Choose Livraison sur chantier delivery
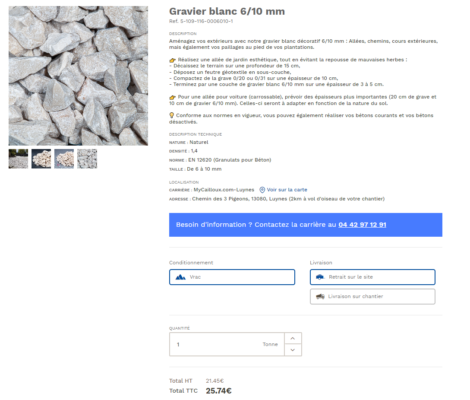This screenshot has height=400, width=470. coord(373,296)
